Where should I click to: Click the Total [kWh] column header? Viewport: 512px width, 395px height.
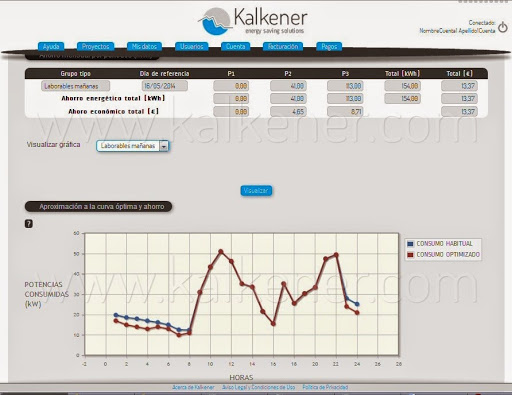[x=402, y=74]
